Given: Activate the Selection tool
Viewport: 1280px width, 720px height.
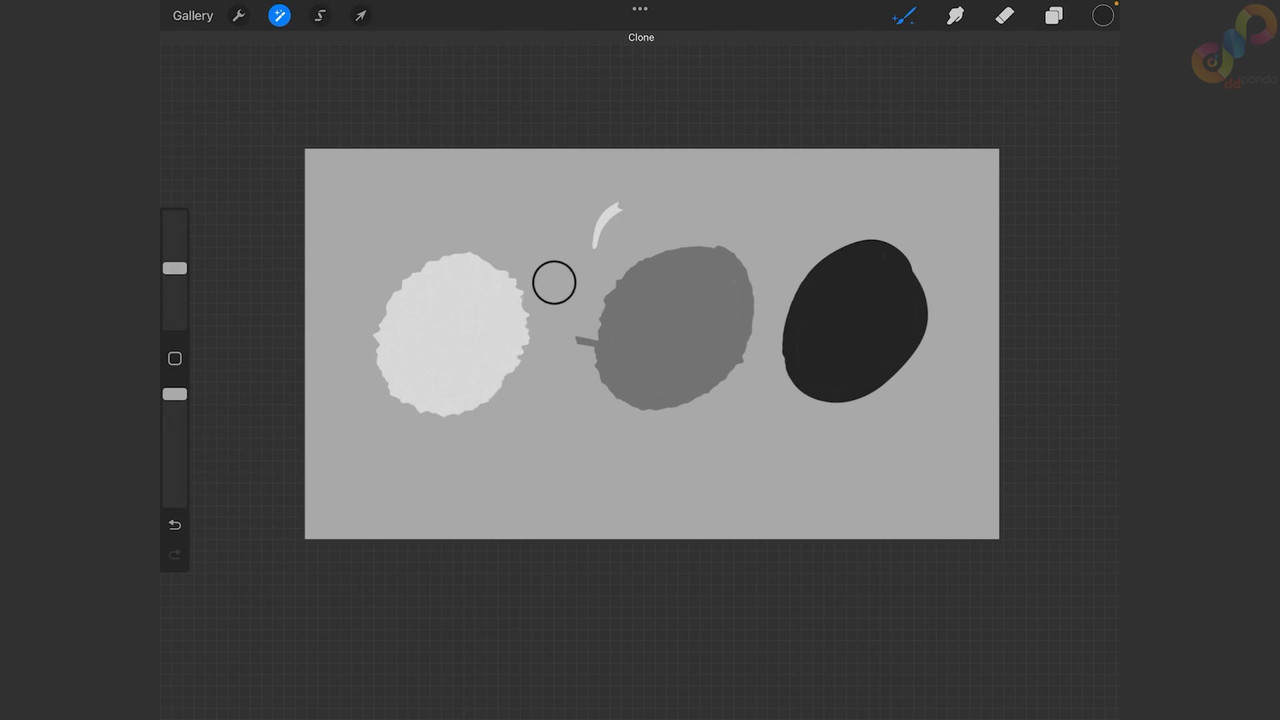Looking at the screenshot, I should pyautogui.click(x=320, y=16).
